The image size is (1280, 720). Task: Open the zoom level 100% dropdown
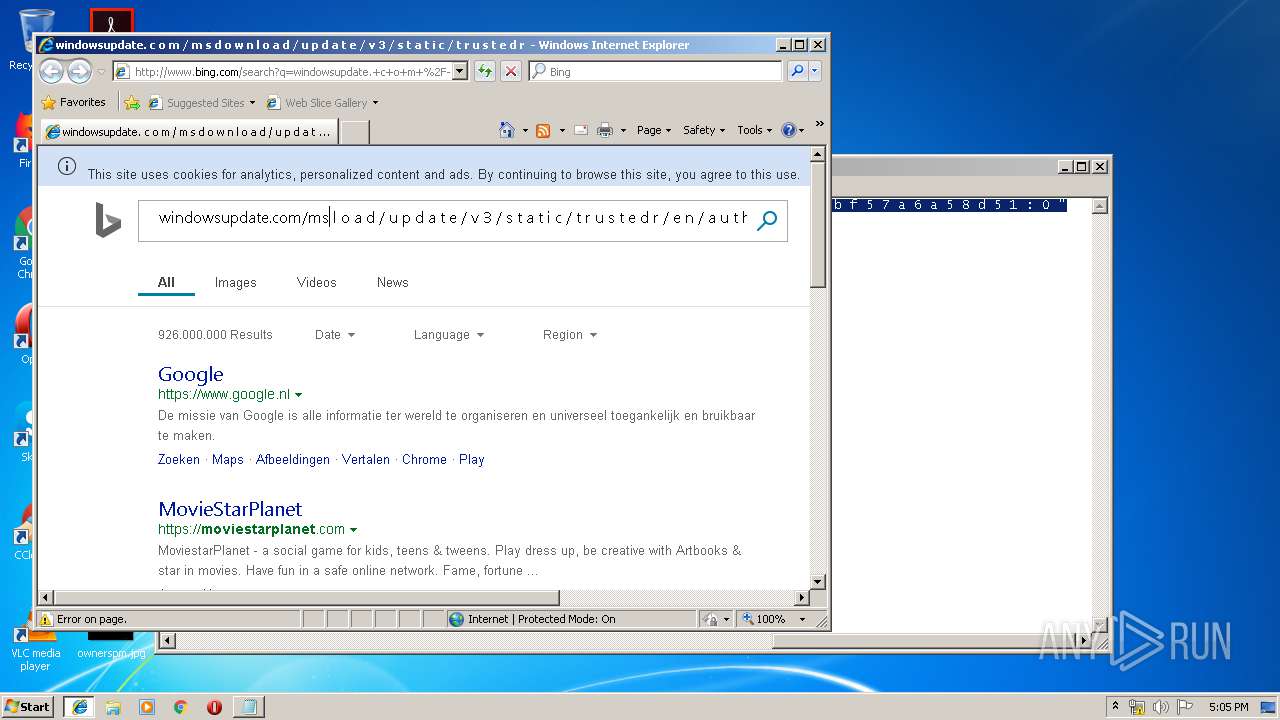coord(802,619)
